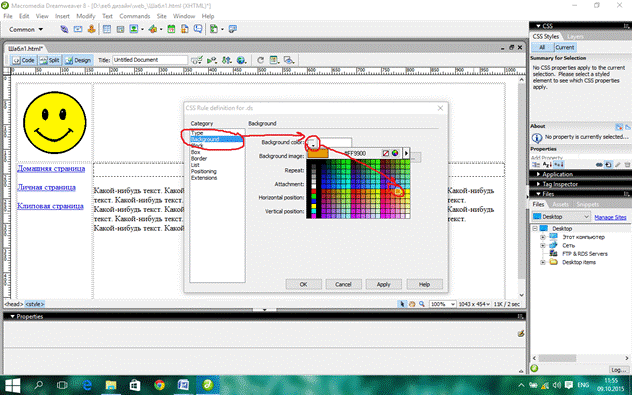Switch to Code view

(23, 60)
